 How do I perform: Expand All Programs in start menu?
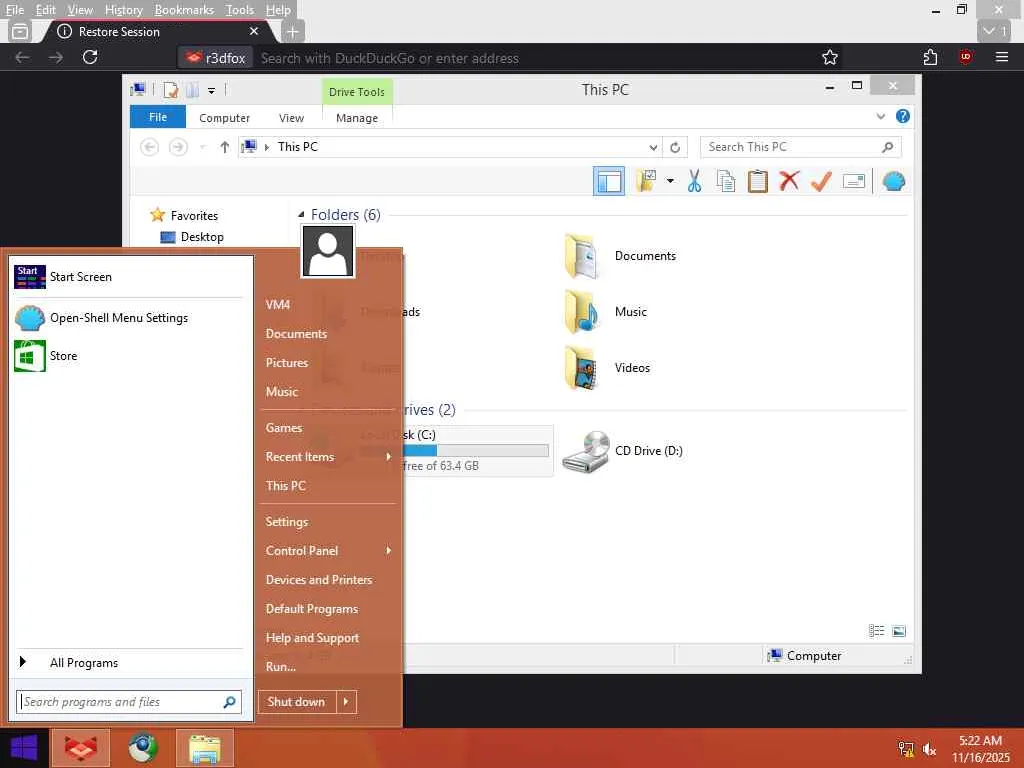click(x=129, y=663)
